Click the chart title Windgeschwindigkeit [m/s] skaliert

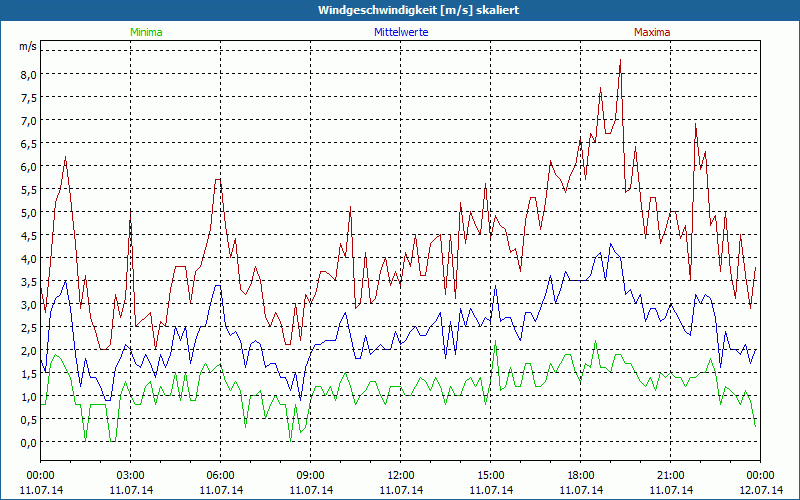[x=419, y=10]
